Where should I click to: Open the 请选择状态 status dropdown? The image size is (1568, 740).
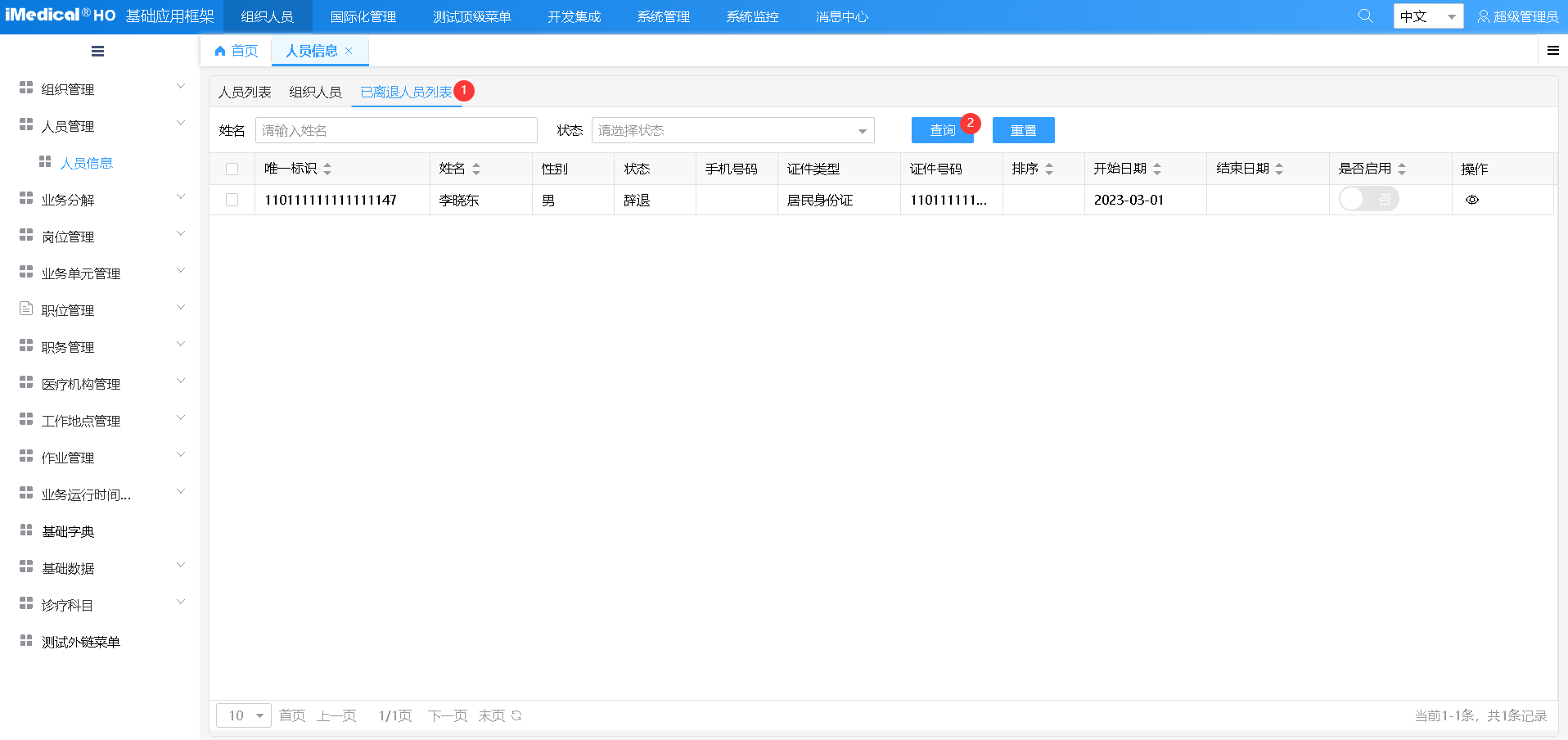[x=732, y=130]
